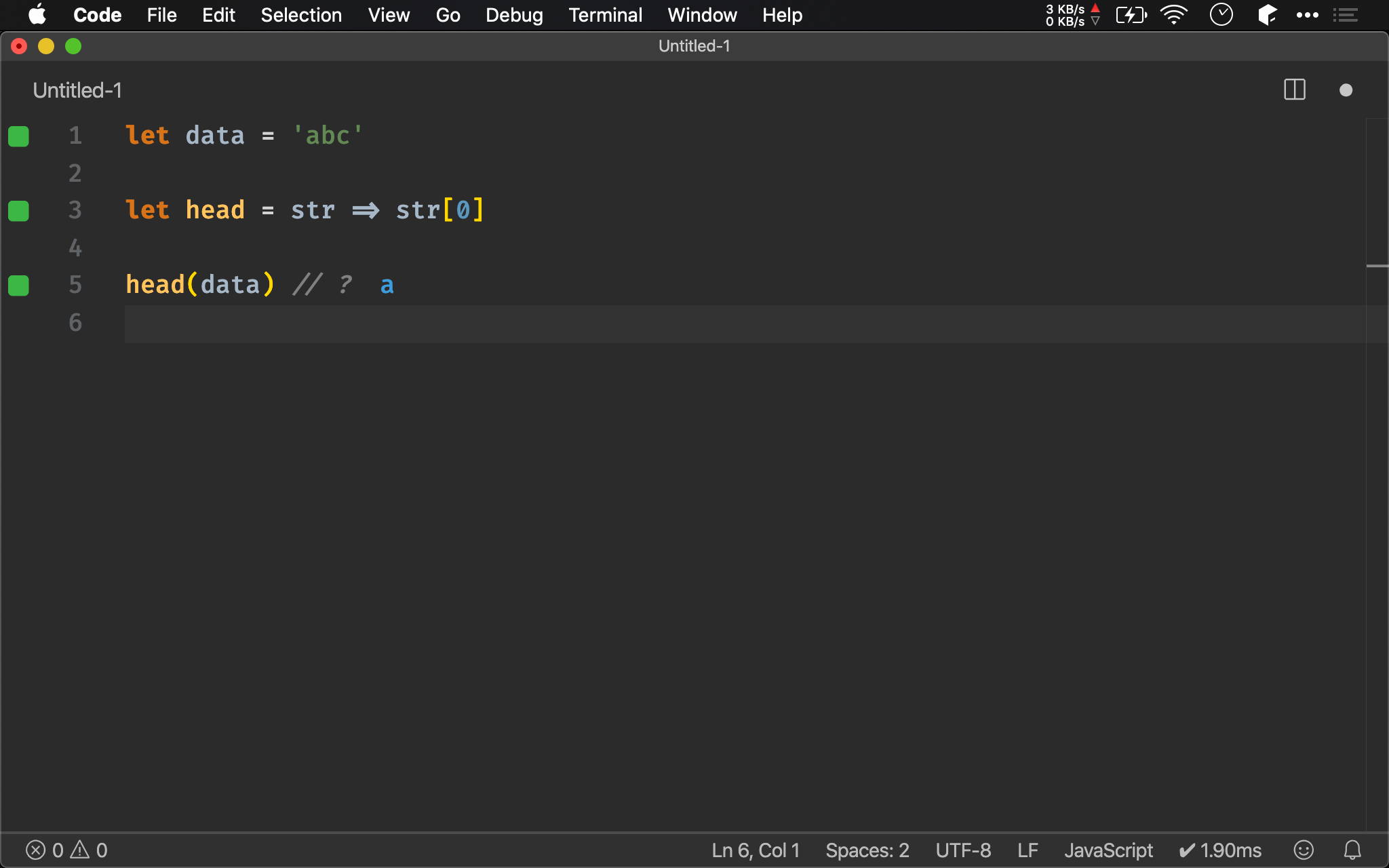Click the minimap scrollbar on the right

pos(1377,475)
